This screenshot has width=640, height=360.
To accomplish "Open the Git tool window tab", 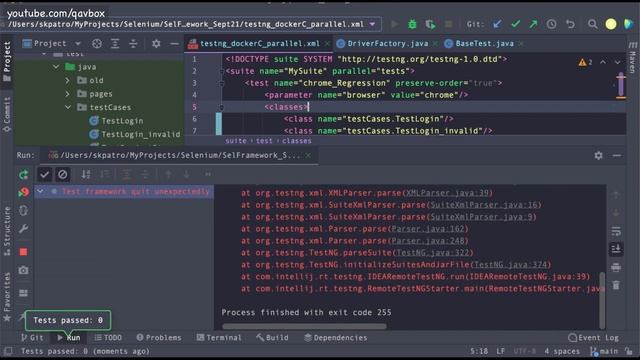I will click(32, 338).
